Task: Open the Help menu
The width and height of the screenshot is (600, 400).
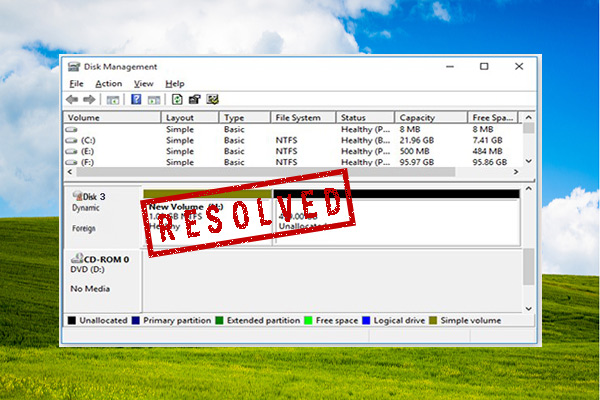Action: [x=174, y=84]
